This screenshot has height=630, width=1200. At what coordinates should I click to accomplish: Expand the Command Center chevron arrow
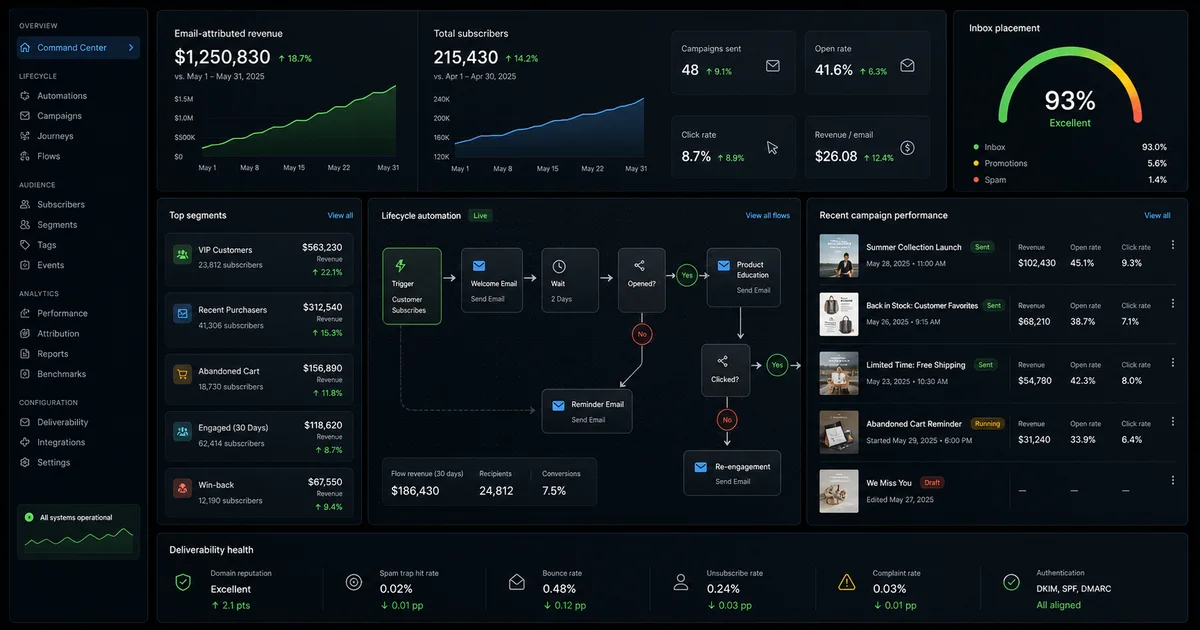pos(130,48)
